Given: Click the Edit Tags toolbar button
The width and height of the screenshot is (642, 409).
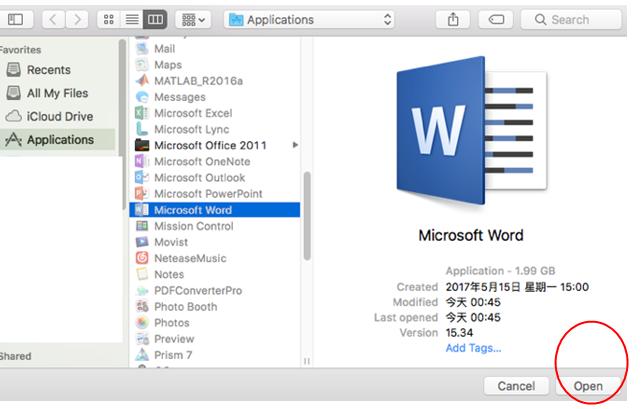Looking at the screenshot, I should (496, 19).
